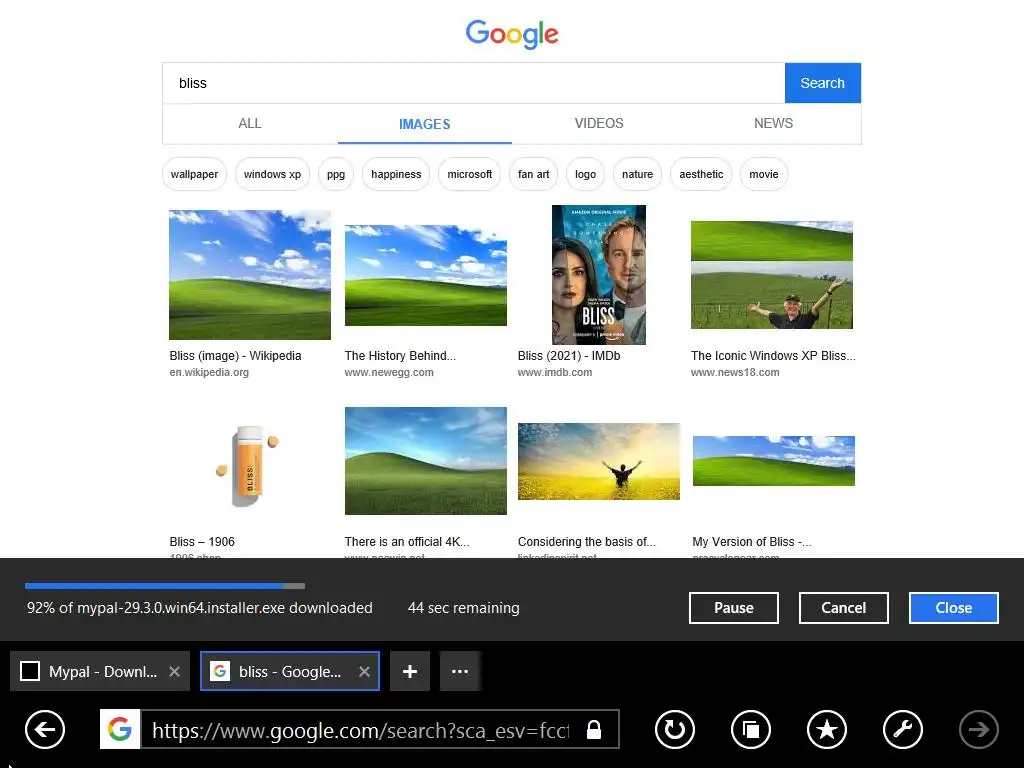Image resolution: width=1024 pixels, height=768 pixels.
Task: Pick the movie filter chip
Action: pos(763,174)
